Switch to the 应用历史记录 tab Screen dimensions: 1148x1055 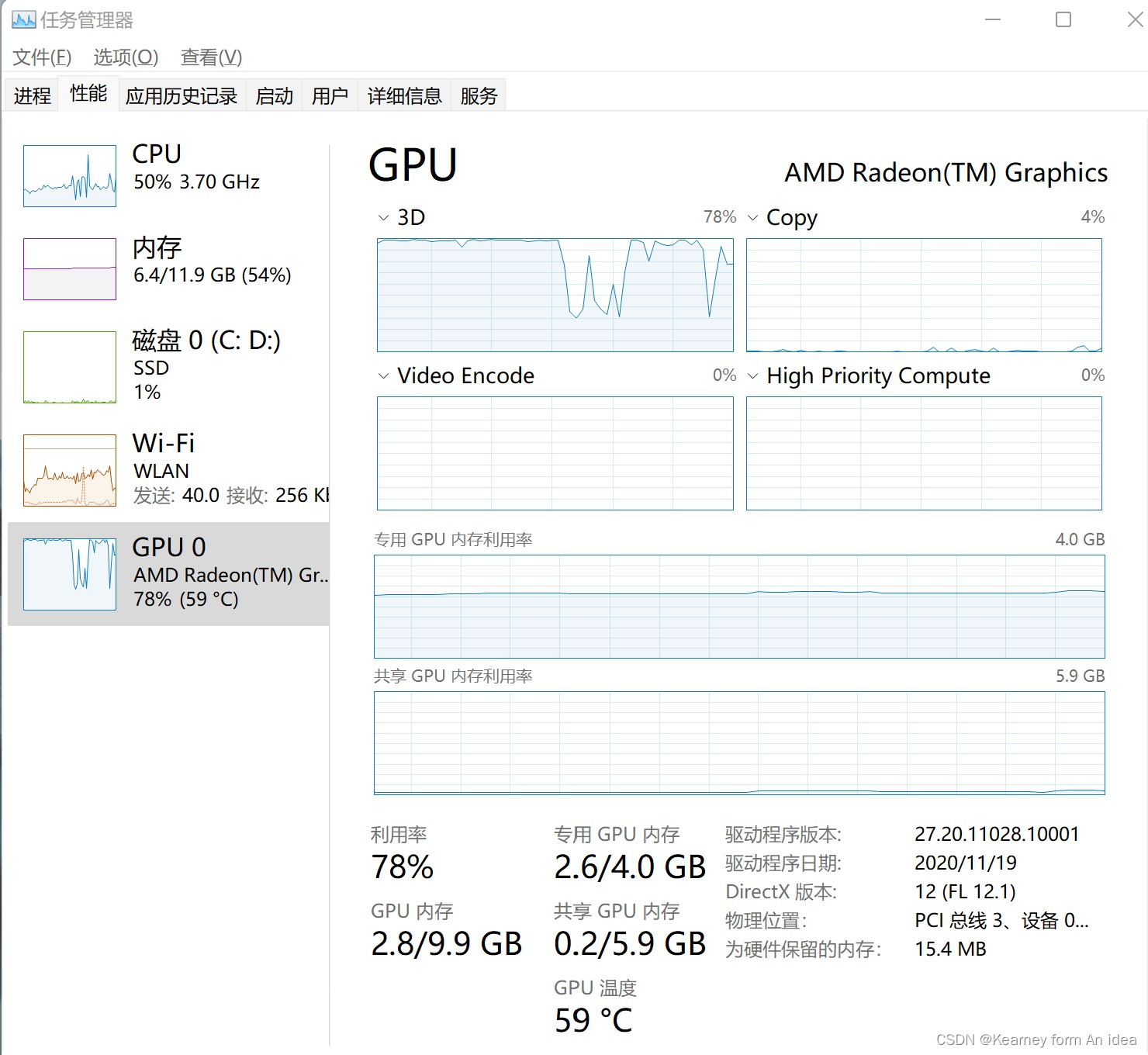click(x=182, y=95)
